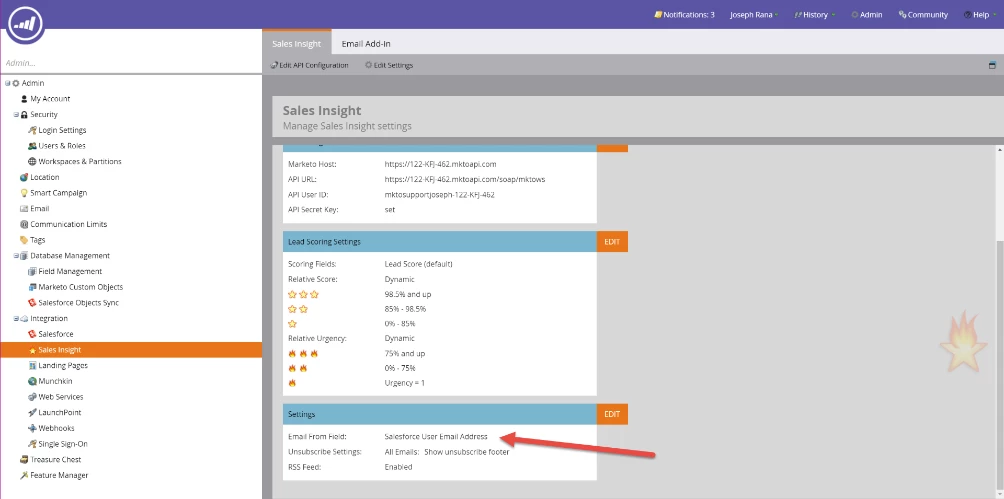This screenshot has height=499, width=1004.
Task: Click the Landing Pages icon
Action: pos(32,366)
